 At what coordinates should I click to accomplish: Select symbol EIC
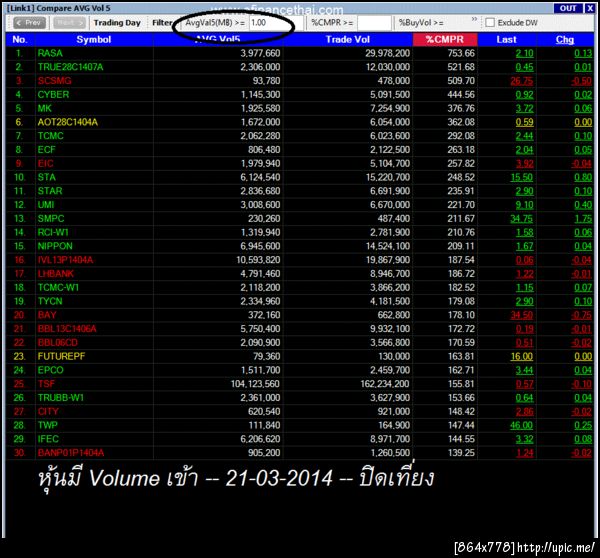(46, 163)
